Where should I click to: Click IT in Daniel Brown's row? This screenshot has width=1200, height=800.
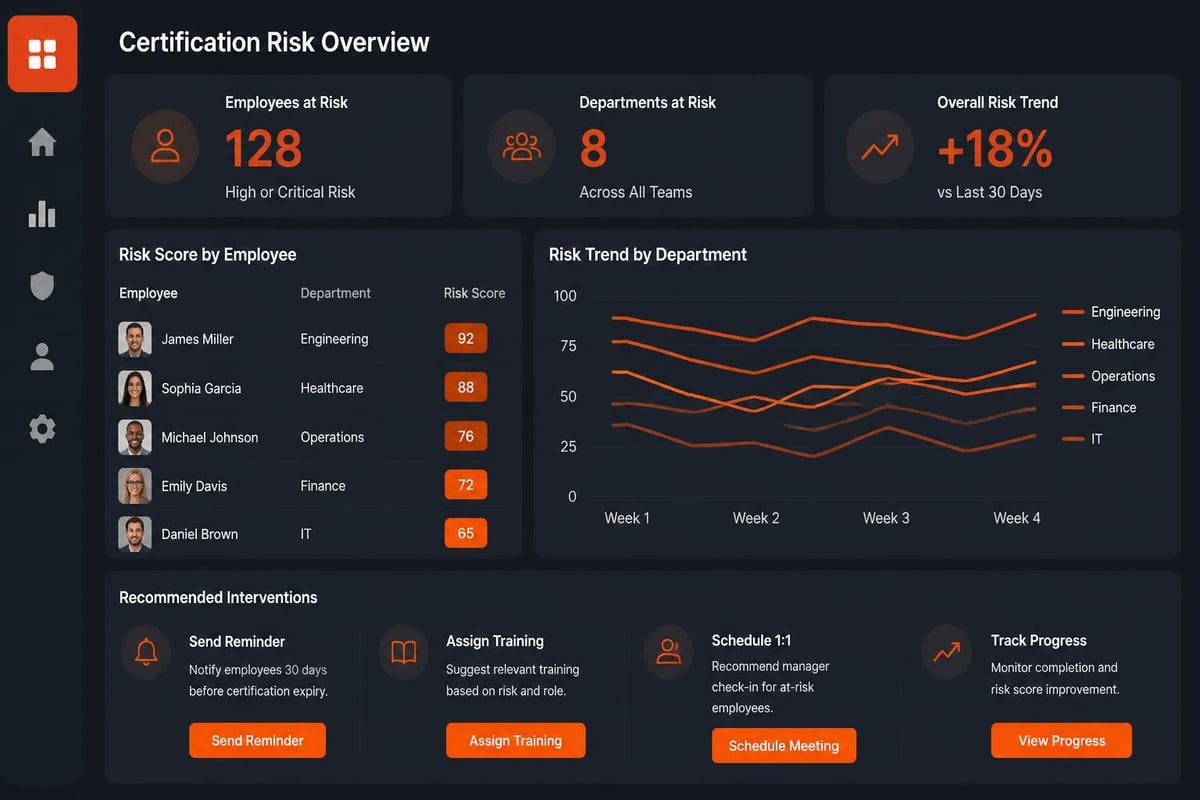coord(306,534)
